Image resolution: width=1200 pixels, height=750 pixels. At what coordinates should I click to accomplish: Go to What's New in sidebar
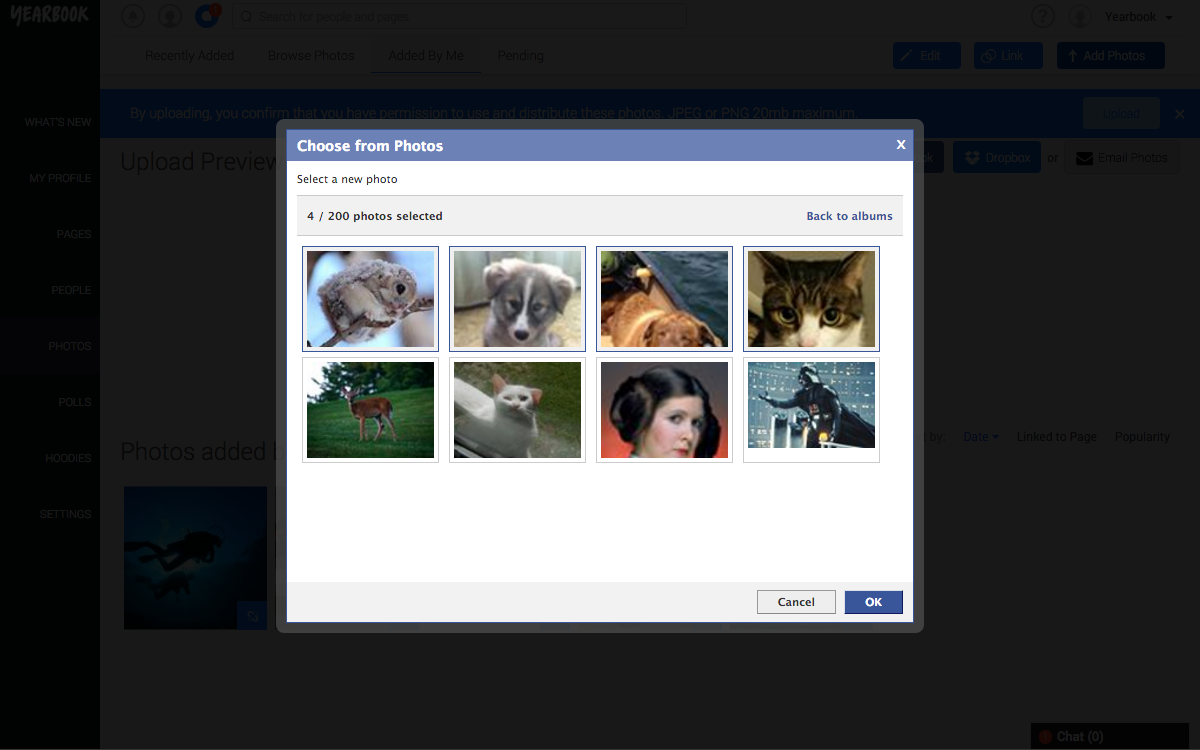pyautogui.click(x=58, y=122)
